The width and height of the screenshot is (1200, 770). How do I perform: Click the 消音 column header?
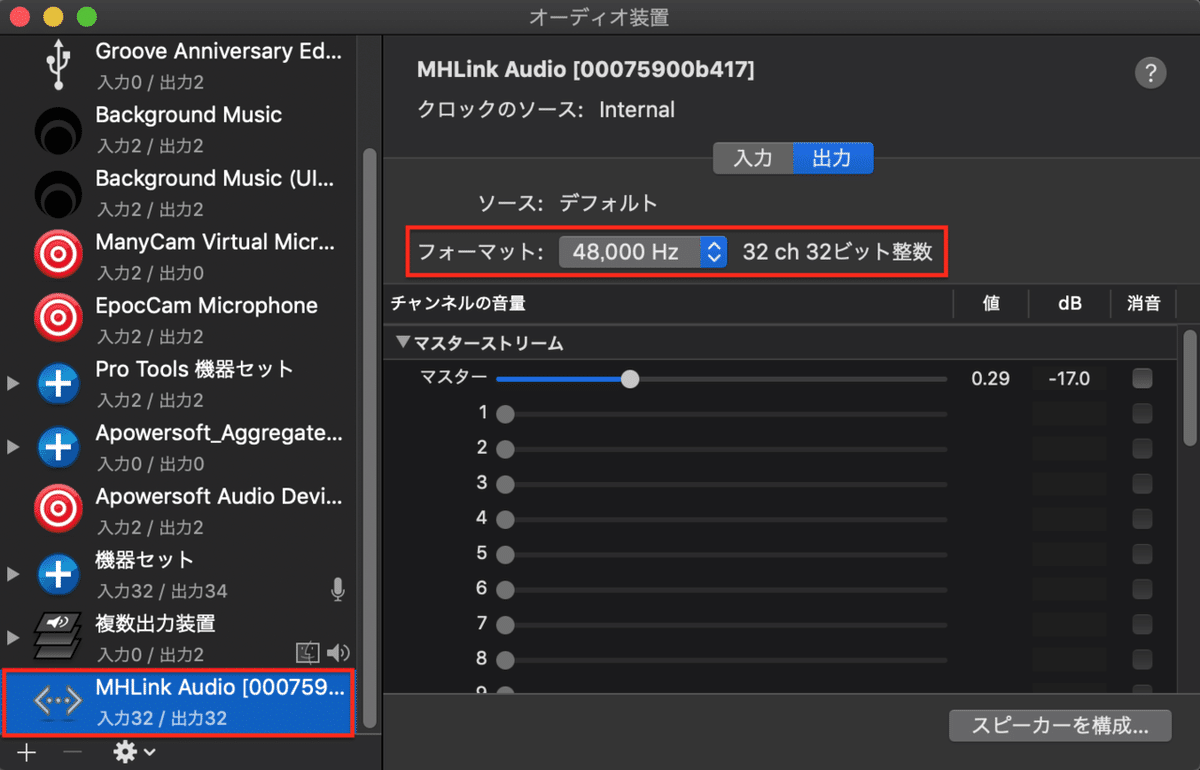pyautogui.click(x=1143, y=304)
